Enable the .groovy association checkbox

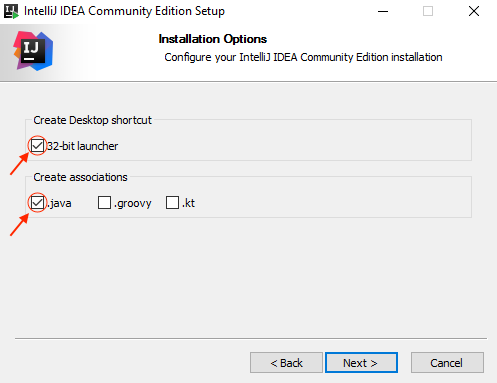click(104, 203)
